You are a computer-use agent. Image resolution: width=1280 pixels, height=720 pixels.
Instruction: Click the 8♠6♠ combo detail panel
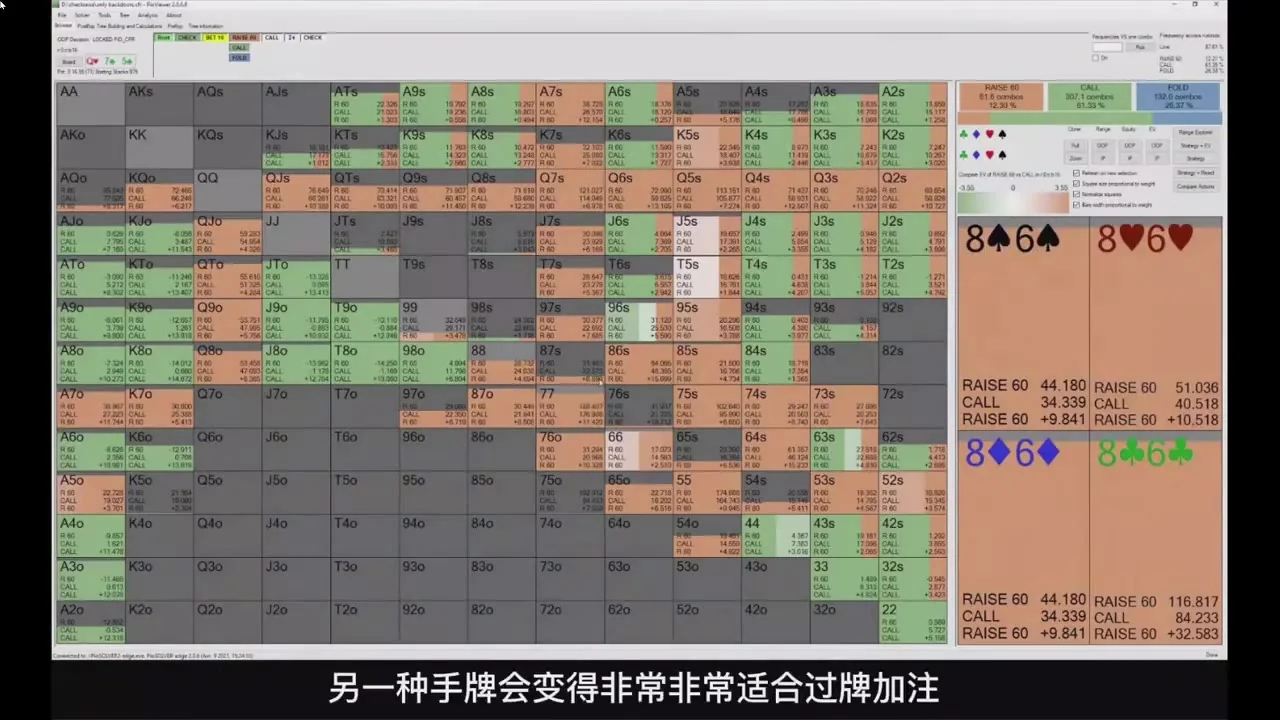(x=1023, y=323)
